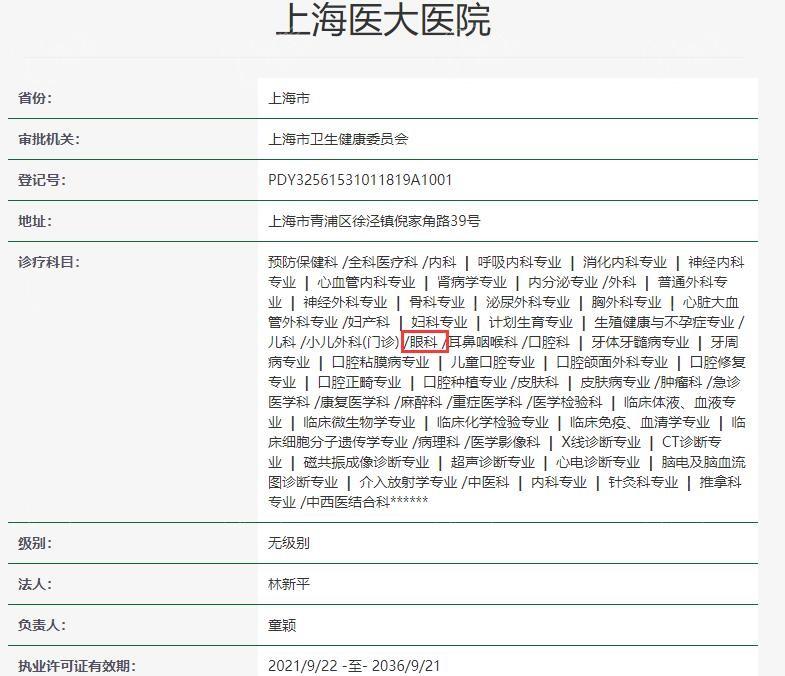Select the 负责人 label
785x676 pixels.
(42, 625)
